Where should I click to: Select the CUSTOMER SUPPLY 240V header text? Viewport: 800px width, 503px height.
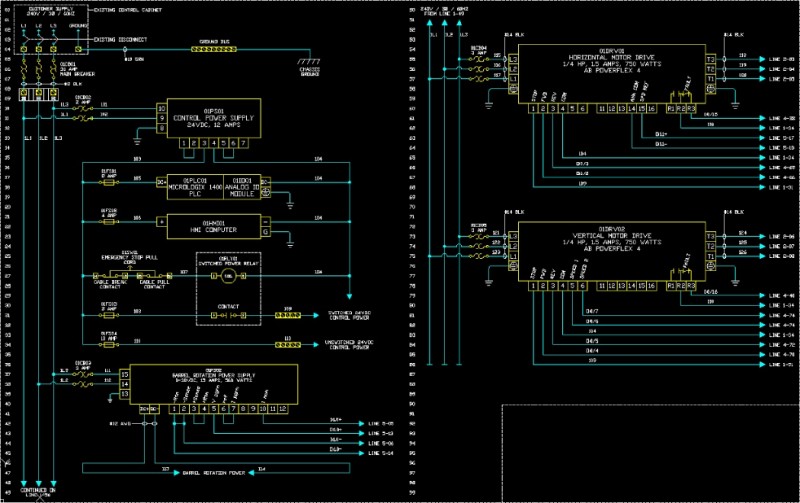pyautogui.click(x=51, y=11)
